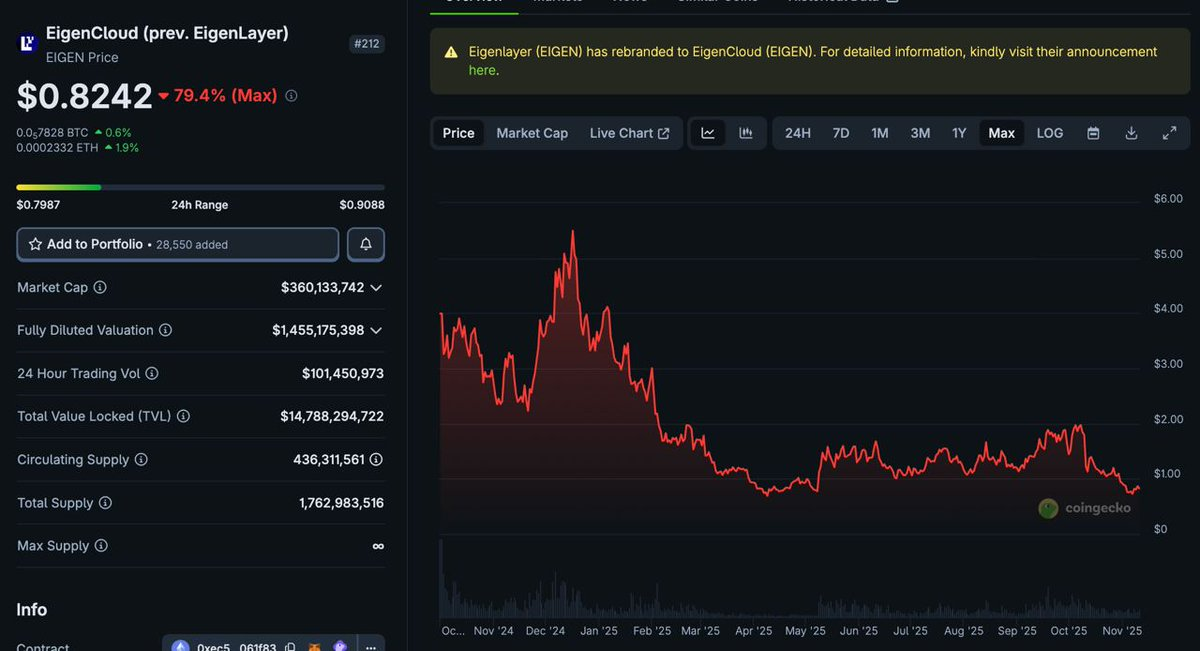Expand Fully Diluted Valuation chevron
Image resolution: width=1200 pixels, height=651 pixels.
point(376,330)
